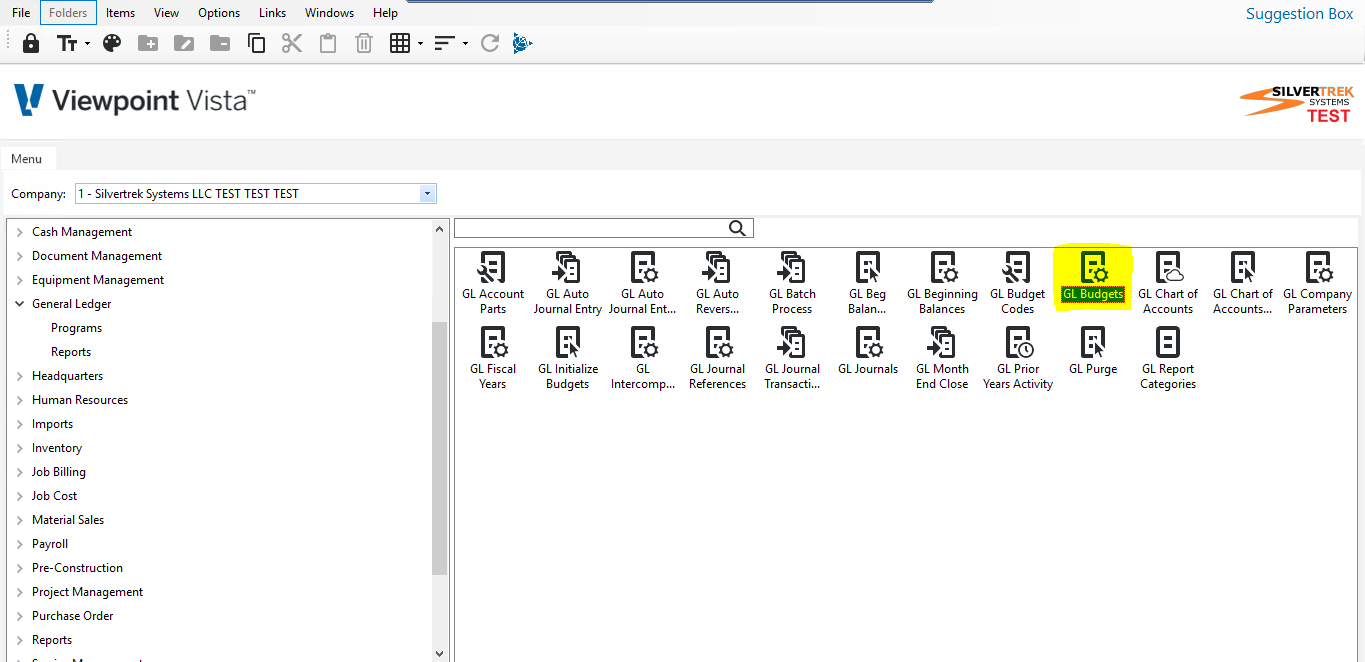The width and height of the screenshot is (1365, 662).
Task: Click the lock icon in toolbar
Action: (x=31, y=43)
